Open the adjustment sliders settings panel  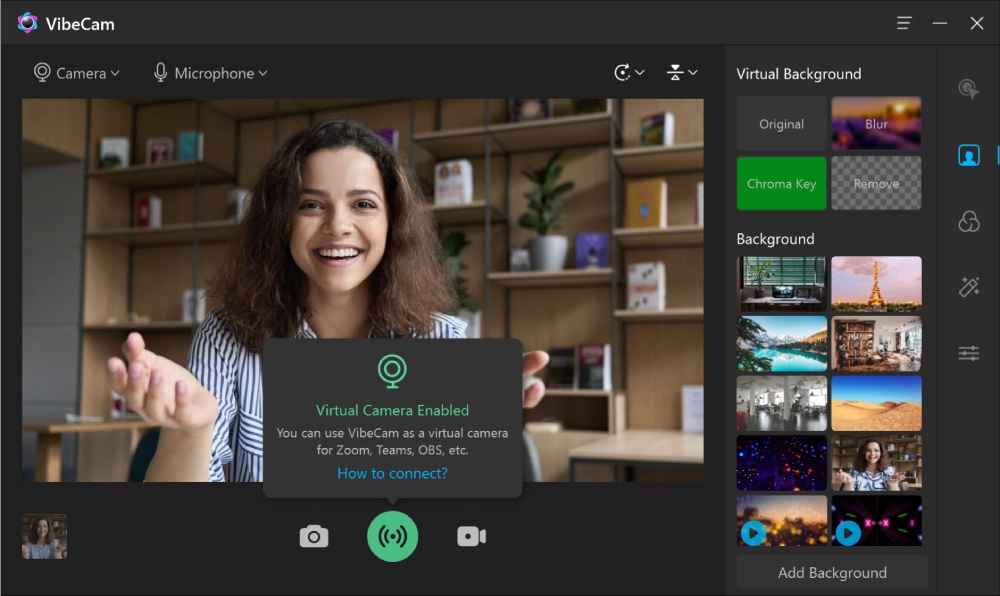[968, 354]
